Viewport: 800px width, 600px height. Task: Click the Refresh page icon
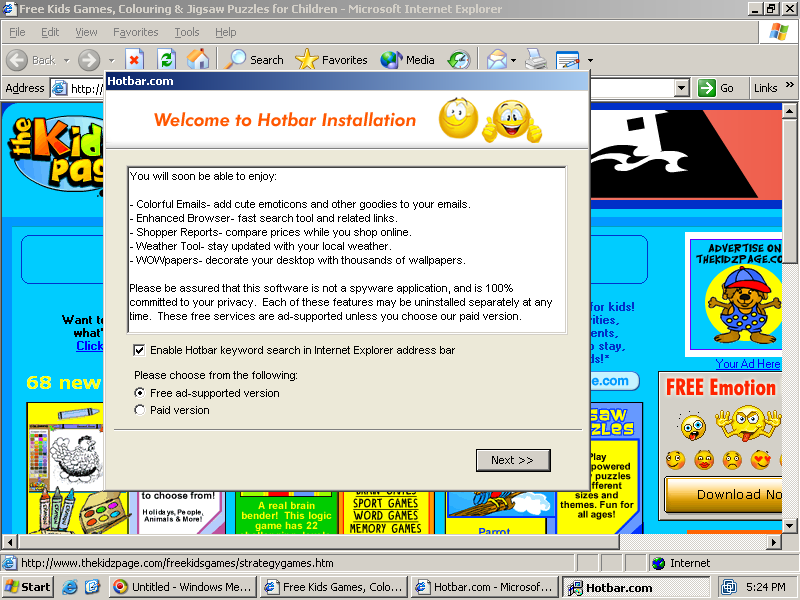[x=166, y=60]
